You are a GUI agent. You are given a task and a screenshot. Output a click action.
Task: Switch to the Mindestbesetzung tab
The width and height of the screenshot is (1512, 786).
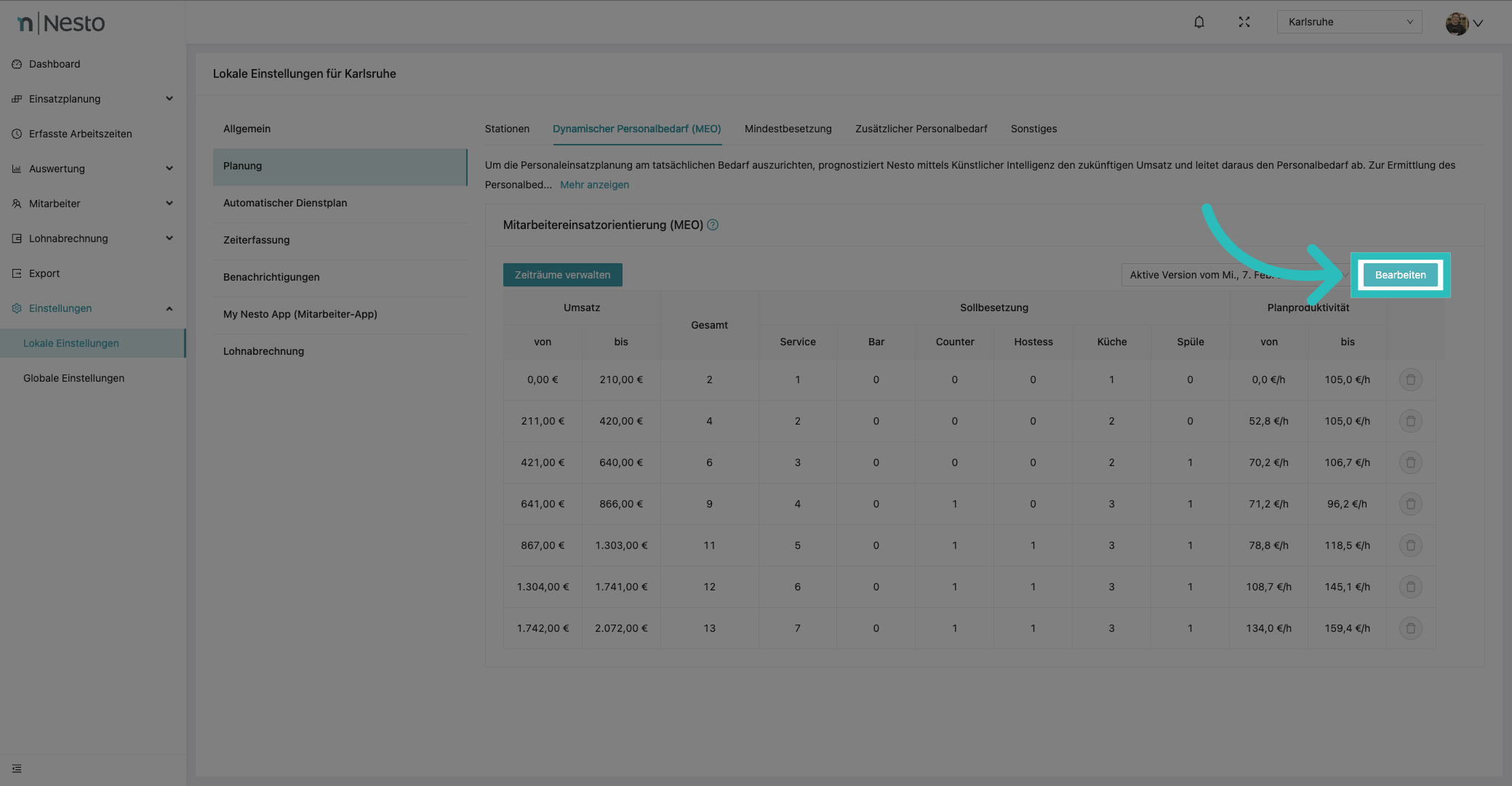tap(788, 129)
